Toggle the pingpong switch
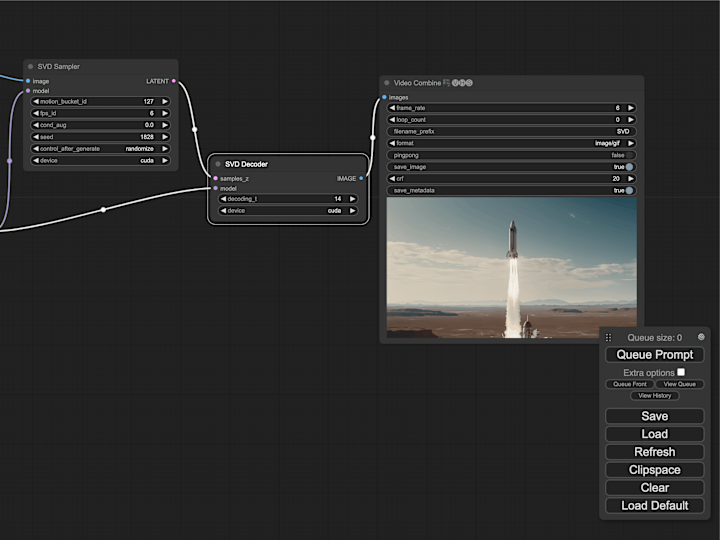This screenshot has width=720, height=540. tap(512, 155)
